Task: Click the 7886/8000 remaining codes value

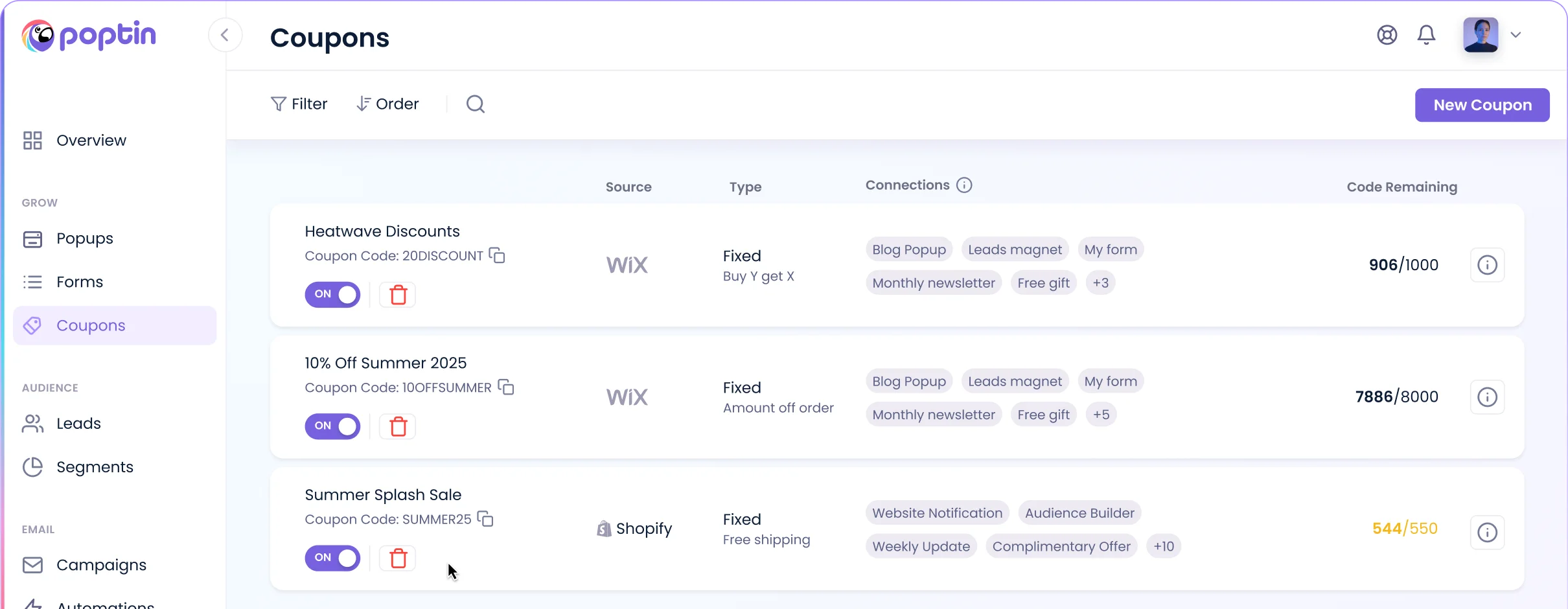Action: click(1396, 396)
